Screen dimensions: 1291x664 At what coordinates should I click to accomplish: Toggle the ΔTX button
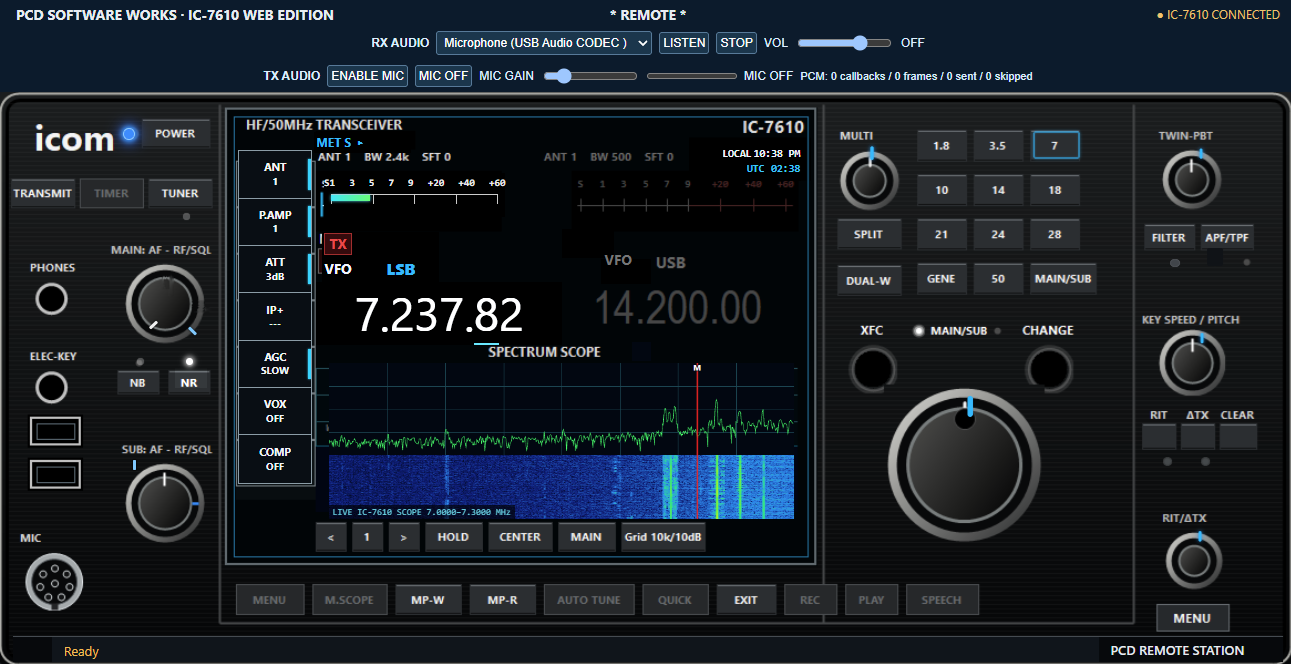pos(1198,436)
